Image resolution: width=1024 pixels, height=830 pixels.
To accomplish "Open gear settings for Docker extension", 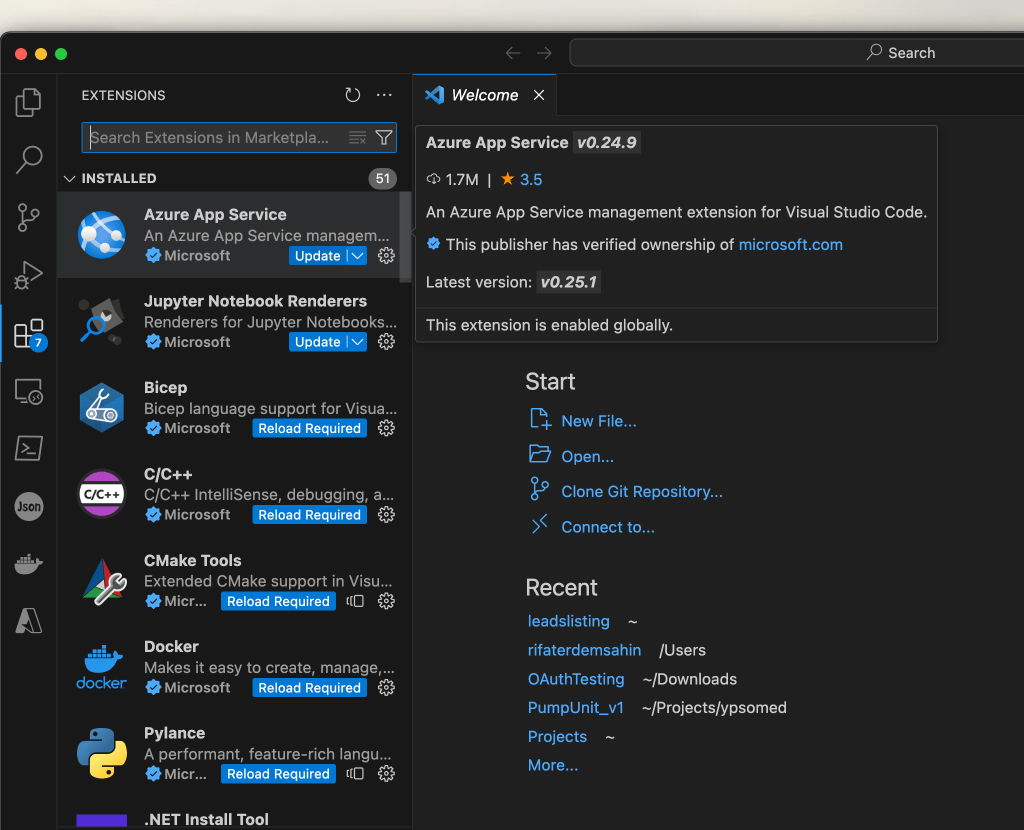I will click(386, 688).
